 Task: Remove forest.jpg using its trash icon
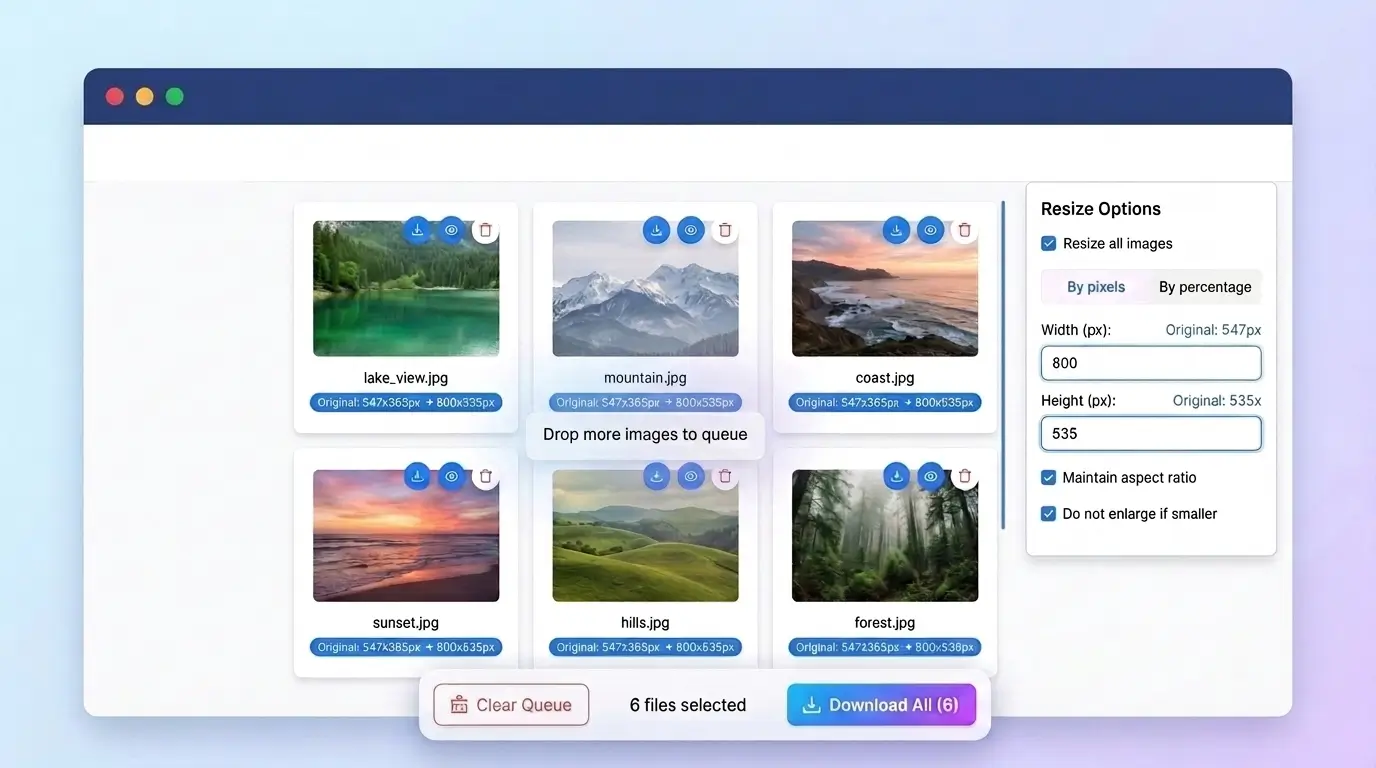point(965,476)
